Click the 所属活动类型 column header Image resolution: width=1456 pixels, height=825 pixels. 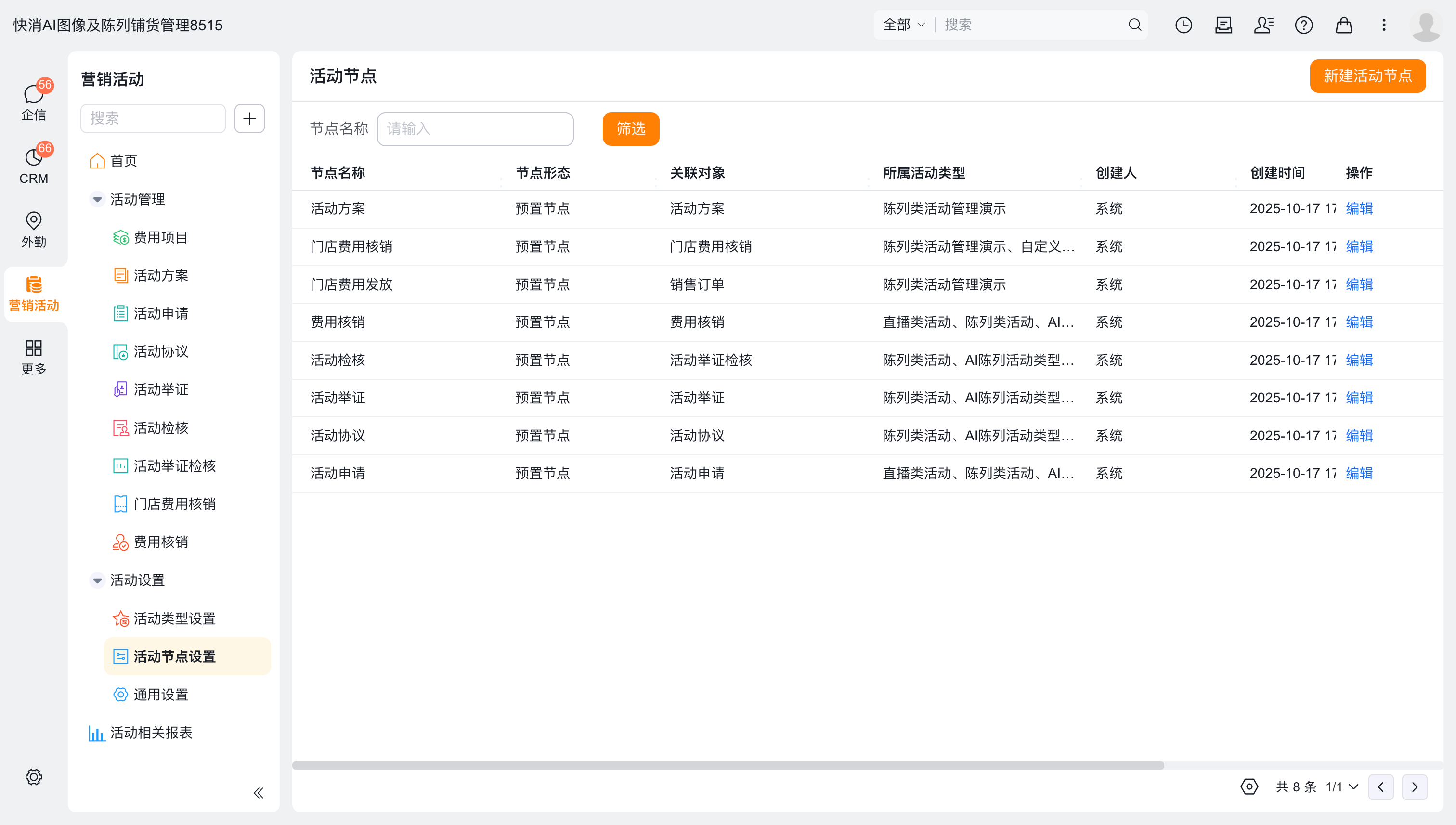point(924,173)
